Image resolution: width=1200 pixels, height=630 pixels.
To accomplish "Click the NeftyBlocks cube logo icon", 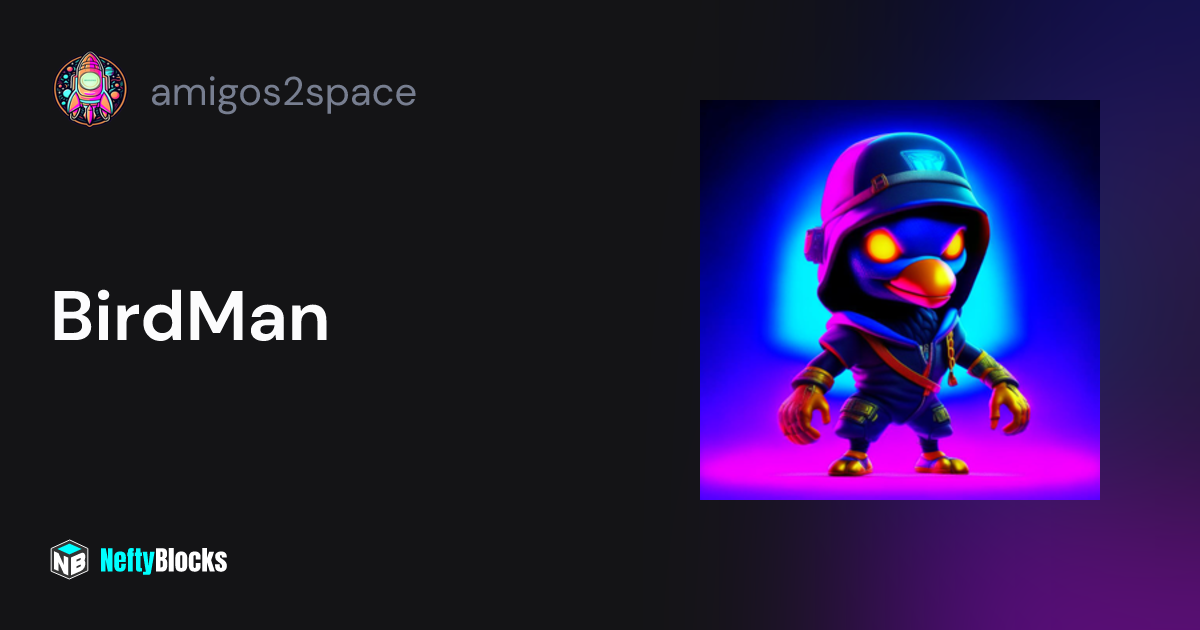I will point(70,559).
